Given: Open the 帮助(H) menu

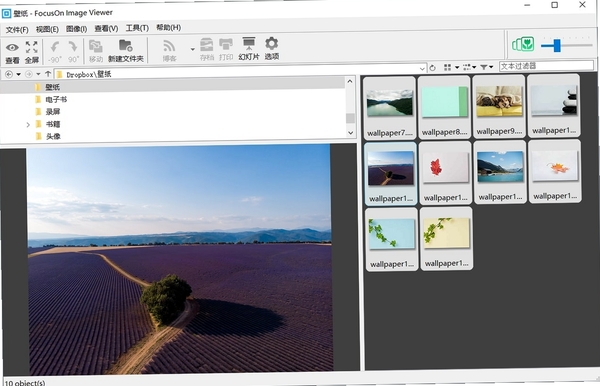Looking at the screenshot, I should pos(168,28).
